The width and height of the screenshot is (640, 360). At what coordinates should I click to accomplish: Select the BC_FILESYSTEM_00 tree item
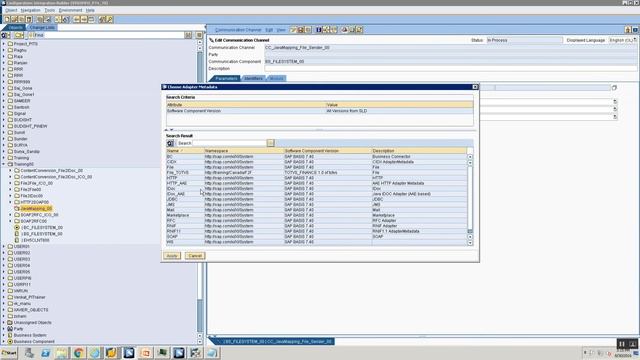42,227
